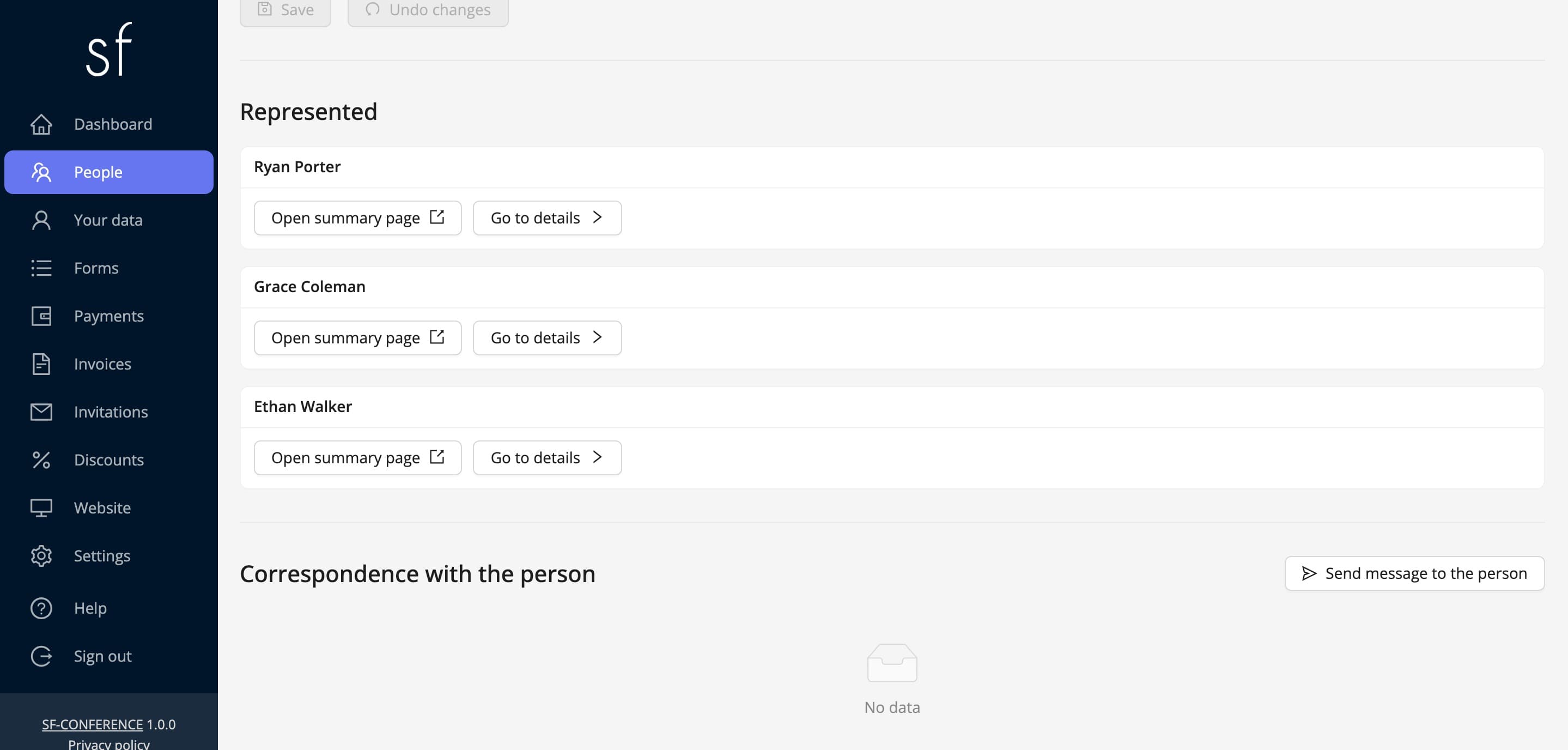Click the Save button
The height and width of the screenshot is (750, 1568).
[x=285, y=12]
